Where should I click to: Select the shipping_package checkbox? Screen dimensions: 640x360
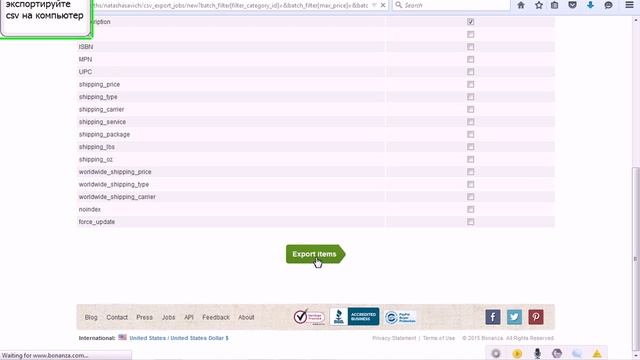(x=471, y=134)
